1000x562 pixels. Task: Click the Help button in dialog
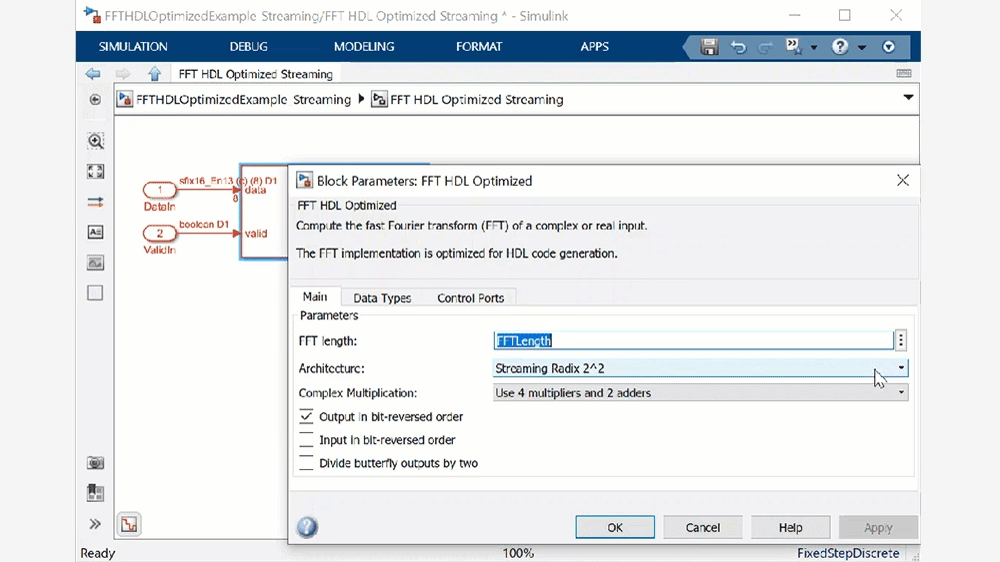(790, 528)
